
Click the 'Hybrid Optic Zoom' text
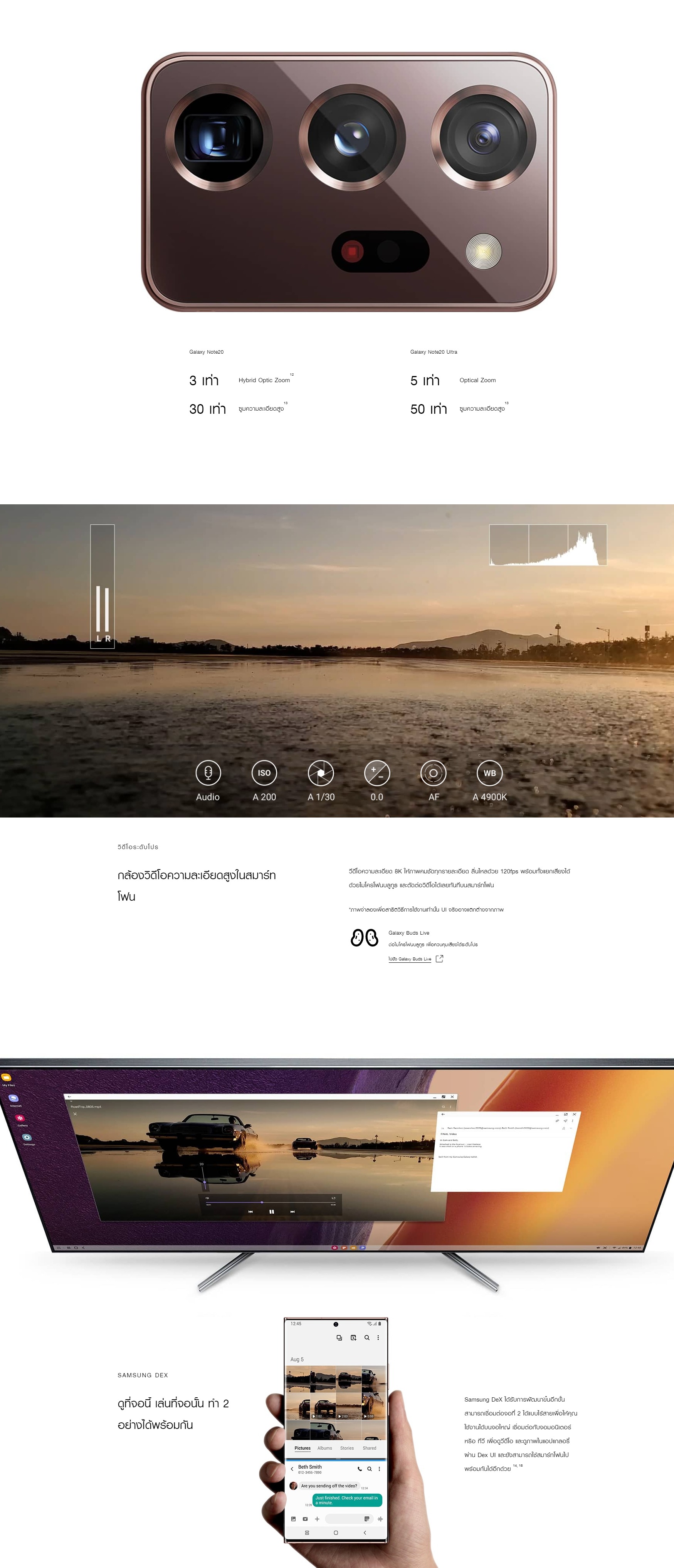[x=264, y=380]
